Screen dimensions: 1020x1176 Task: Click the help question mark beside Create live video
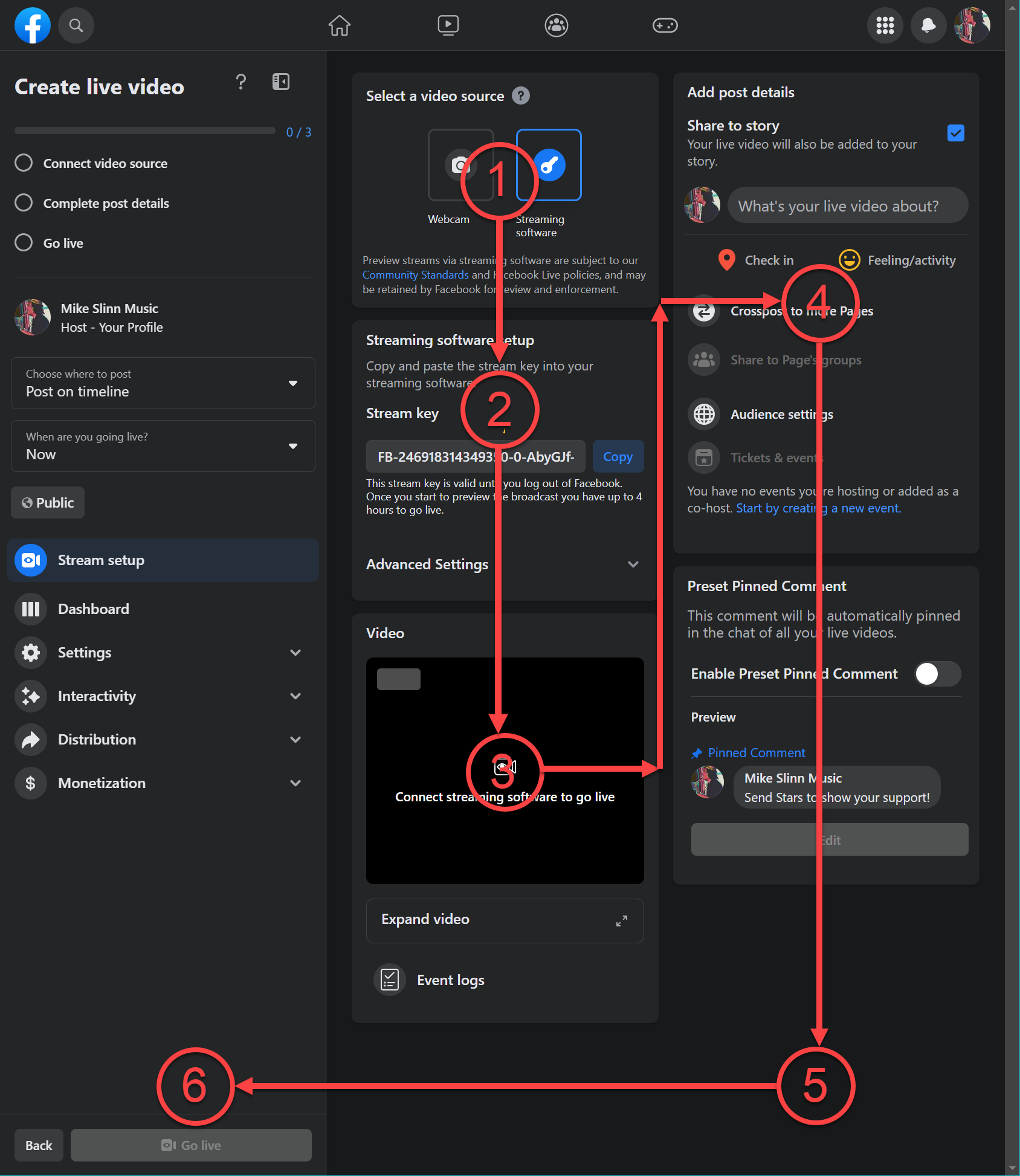pyautogui.click(x=240, y=82)
